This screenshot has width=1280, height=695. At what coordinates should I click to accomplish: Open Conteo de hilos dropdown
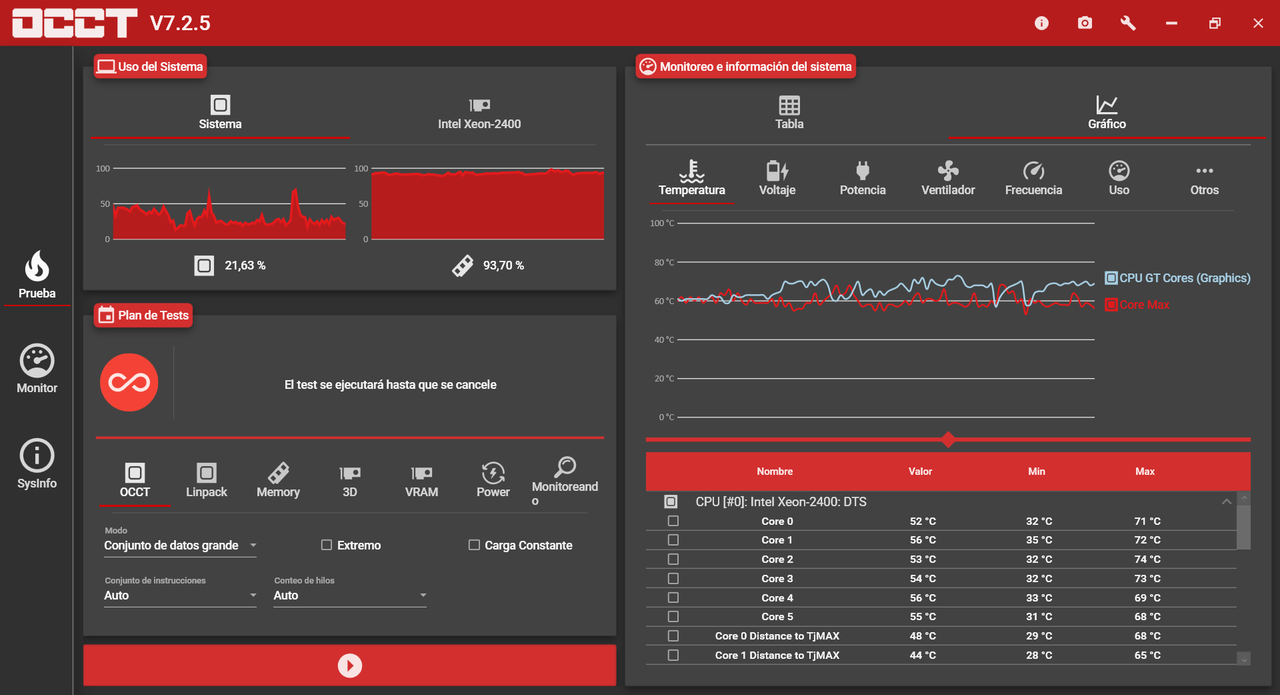351,595
